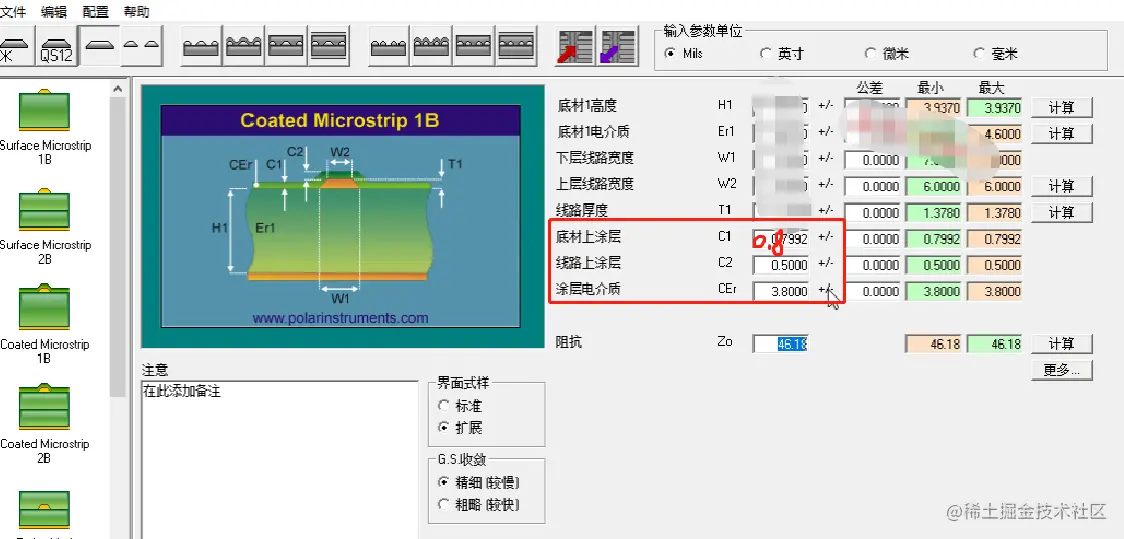Choose the single-trace coated coplanar icon
This screenshot has width=1124, height=539.
coord(244,46)
